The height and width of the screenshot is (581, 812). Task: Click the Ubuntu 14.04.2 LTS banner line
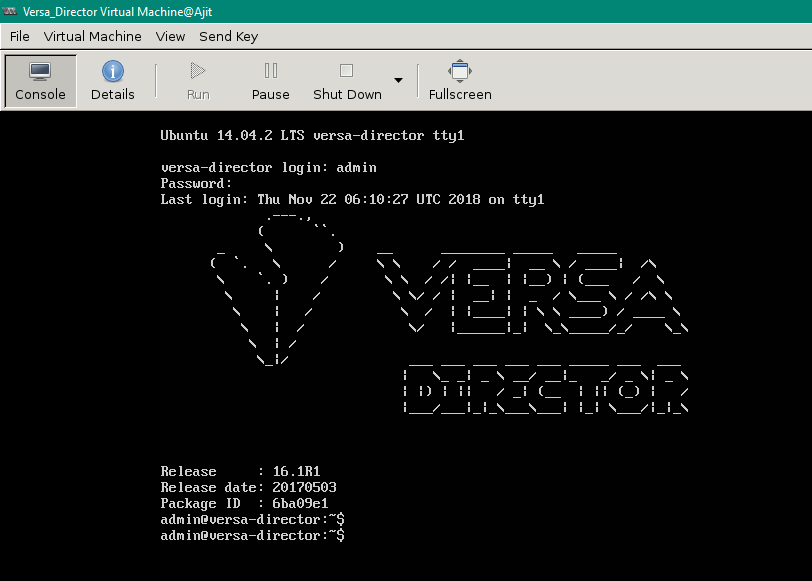click(312, 135)
